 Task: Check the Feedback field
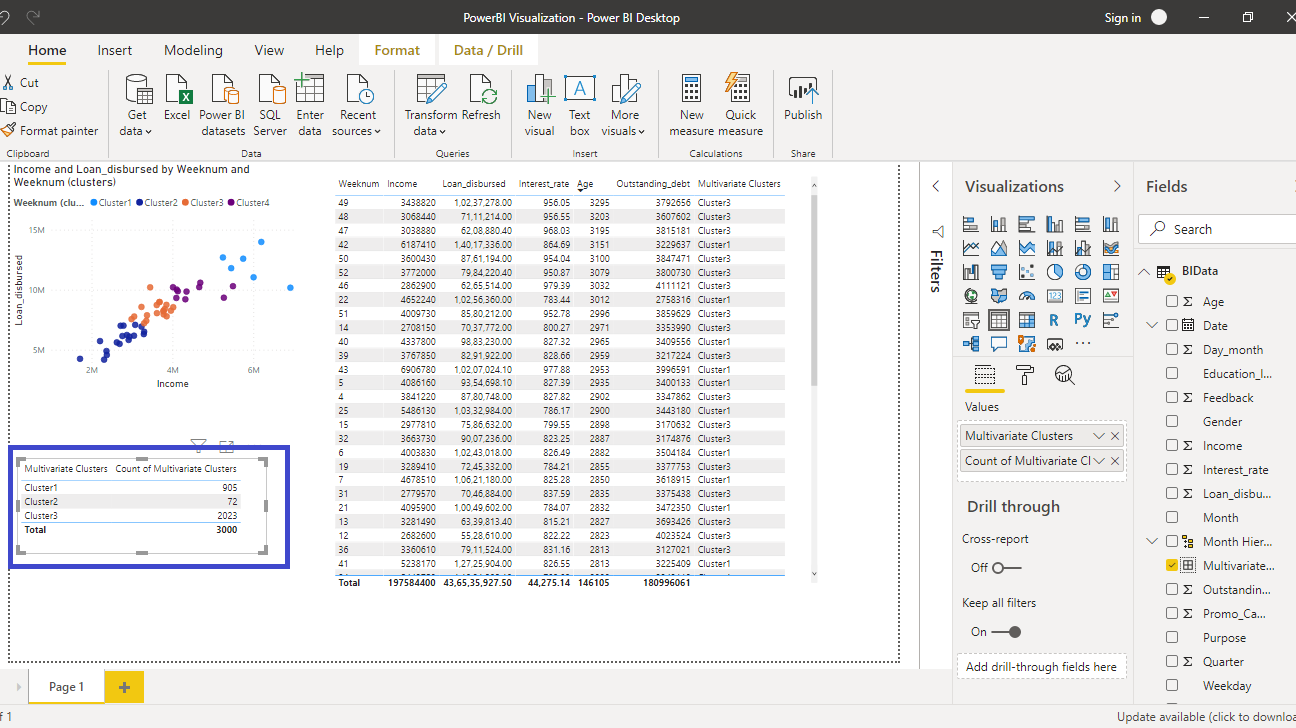(1172, 397)
